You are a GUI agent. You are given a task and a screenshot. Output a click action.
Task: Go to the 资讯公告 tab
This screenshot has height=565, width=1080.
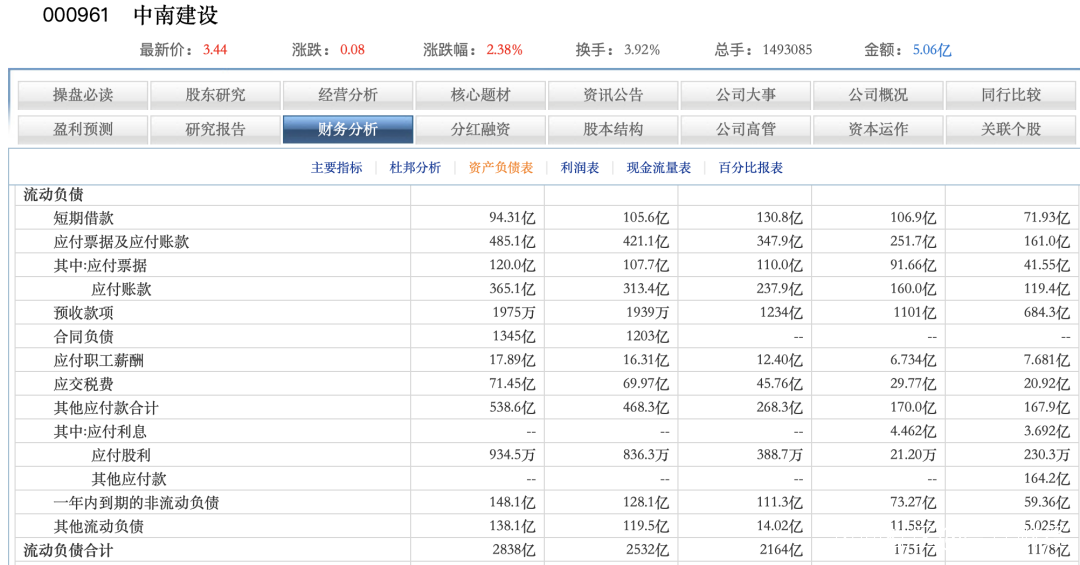coord(613,95)
